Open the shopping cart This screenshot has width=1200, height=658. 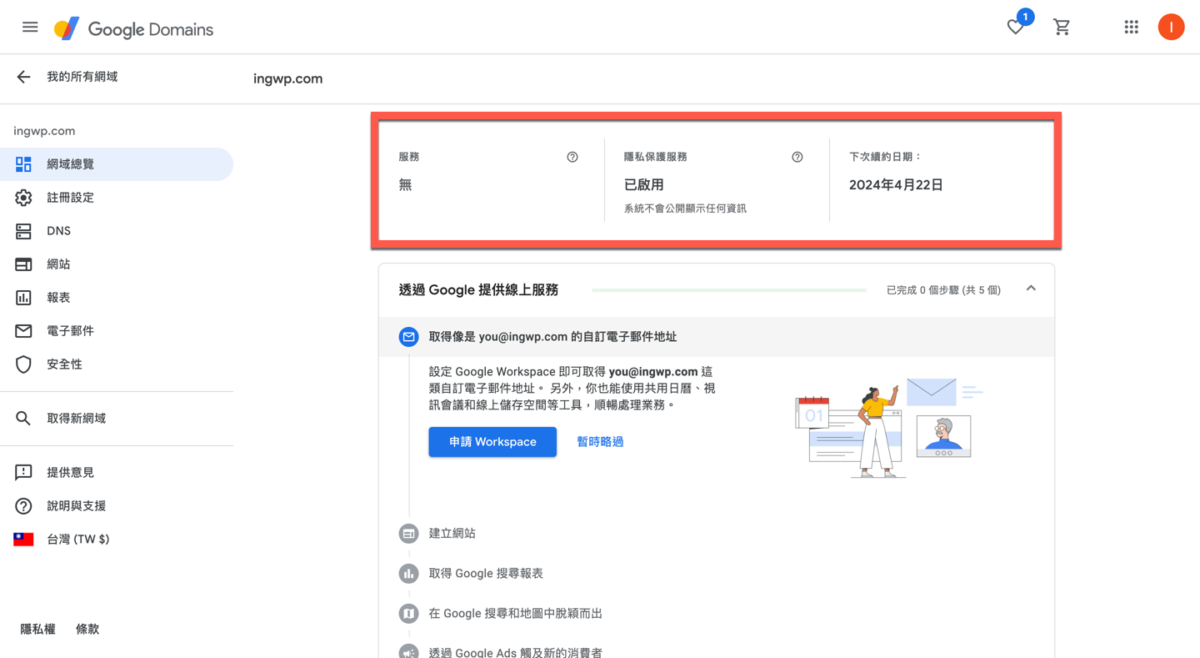pos(1062,28)
